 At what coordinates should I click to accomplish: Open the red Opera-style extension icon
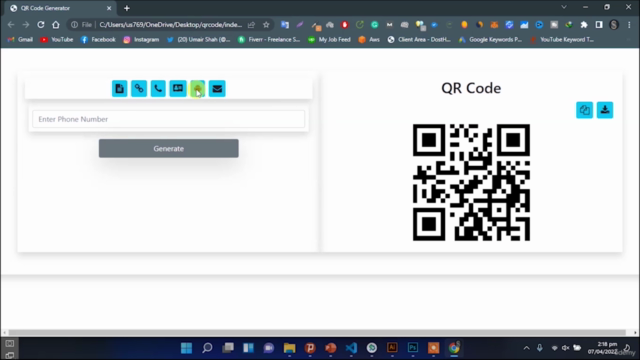344,25
